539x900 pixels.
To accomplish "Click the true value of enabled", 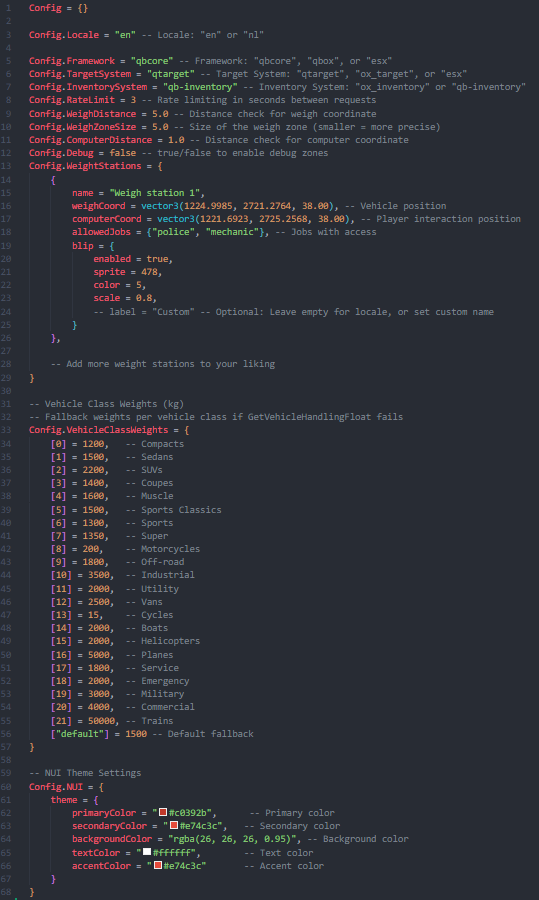I will click(157, 259).
